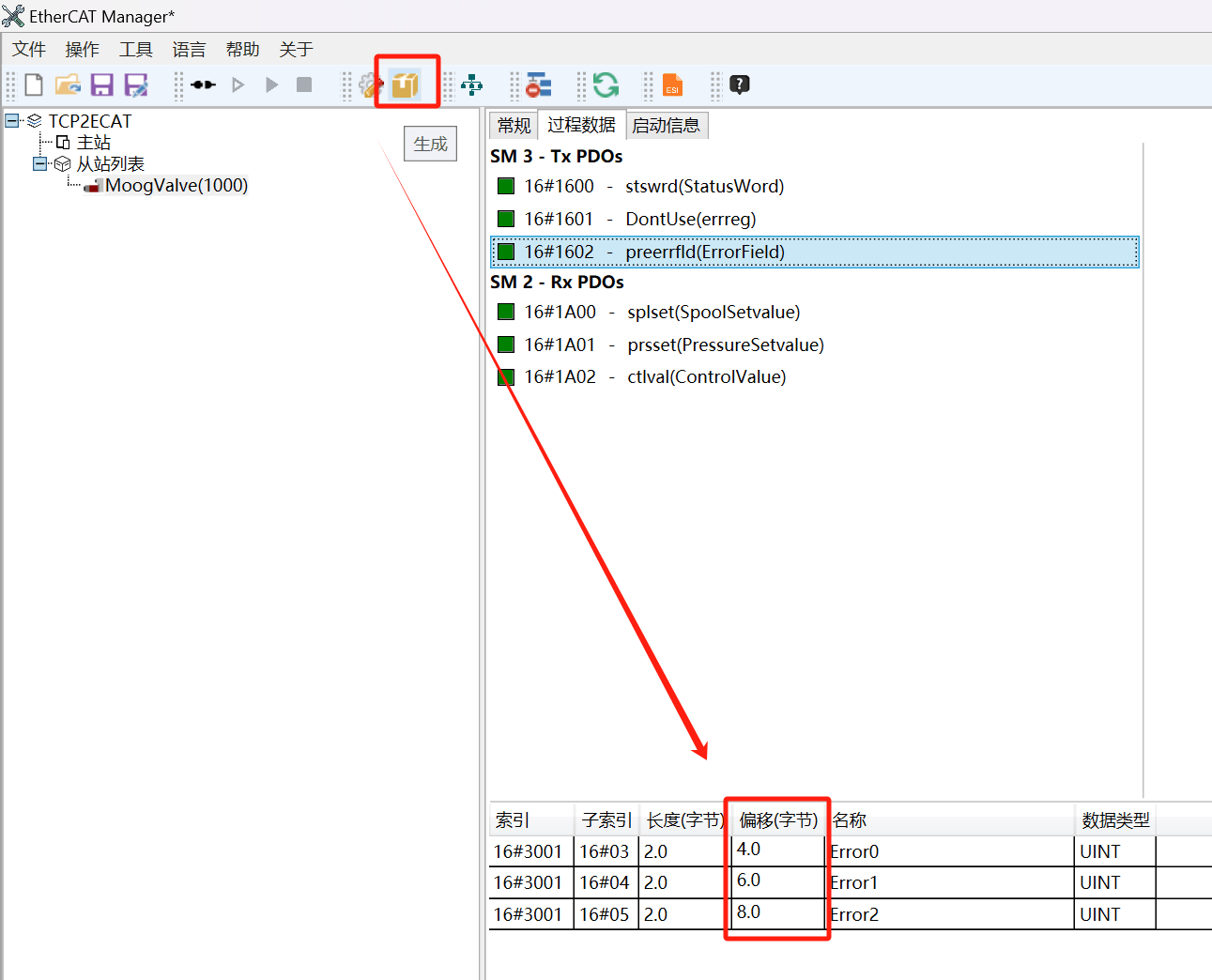Select the 从站列表 tree item
The image size is (1212, 980).
tap(111, 163)
